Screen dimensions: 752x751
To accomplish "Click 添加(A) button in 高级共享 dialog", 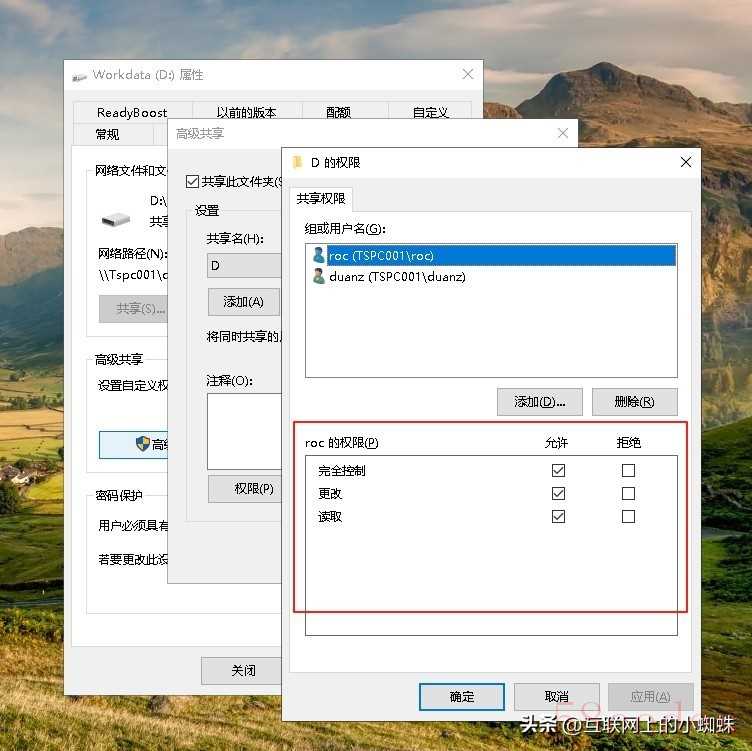I will [244, 302].
